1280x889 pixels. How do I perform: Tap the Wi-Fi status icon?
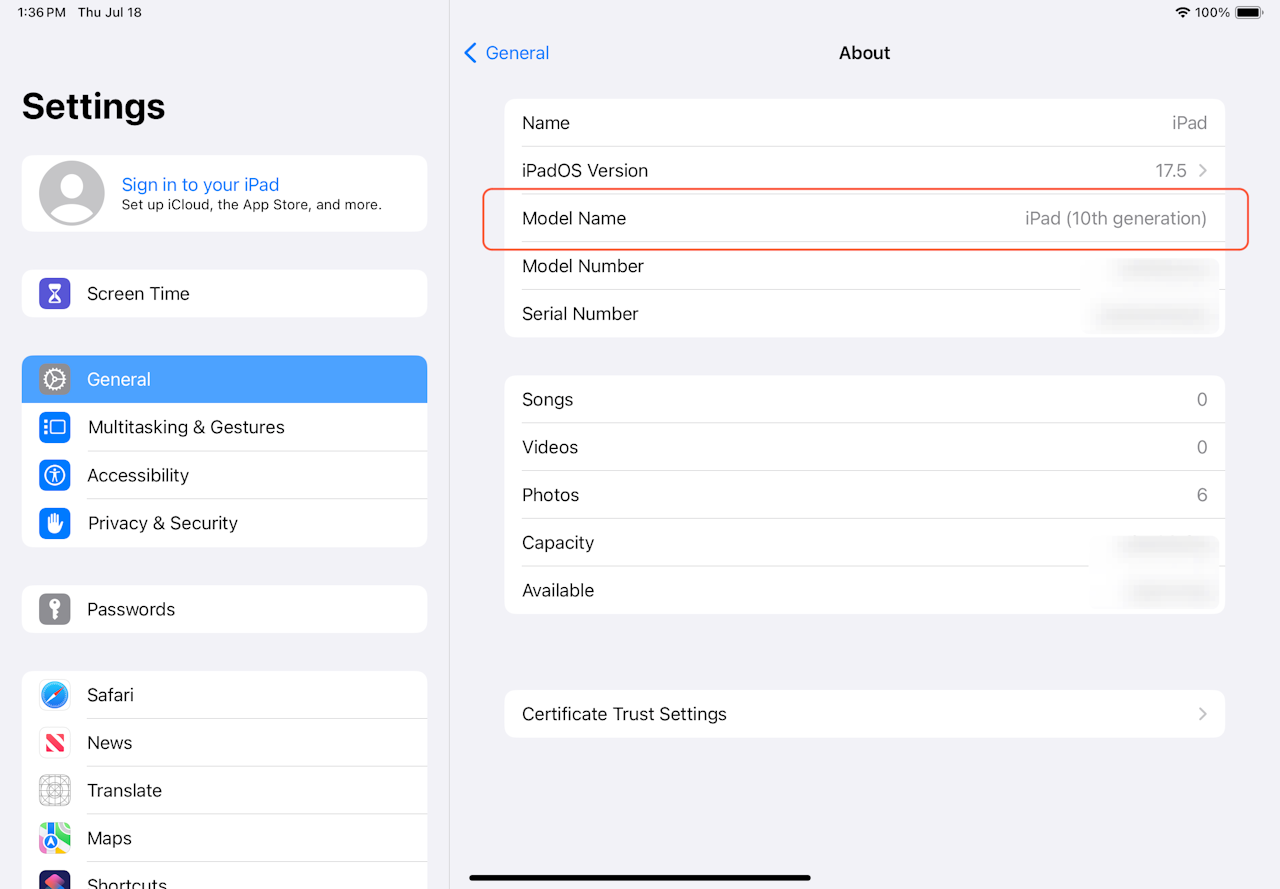1183,13
